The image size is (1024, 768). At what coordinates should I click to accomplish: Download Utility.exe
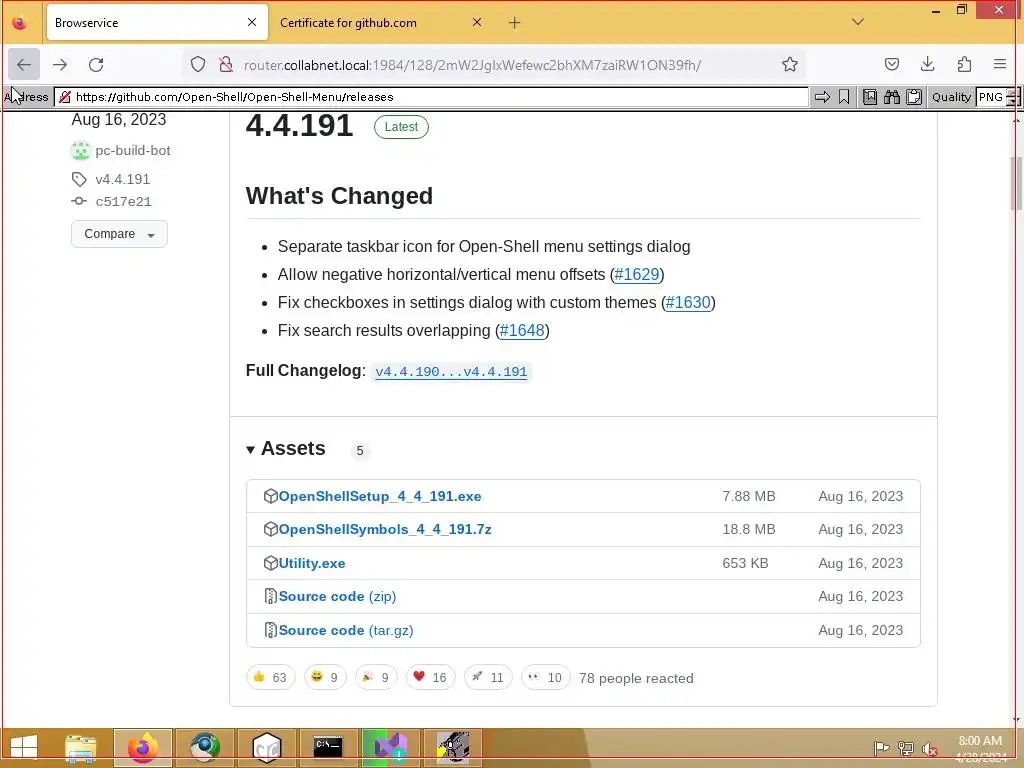(312, 564)
